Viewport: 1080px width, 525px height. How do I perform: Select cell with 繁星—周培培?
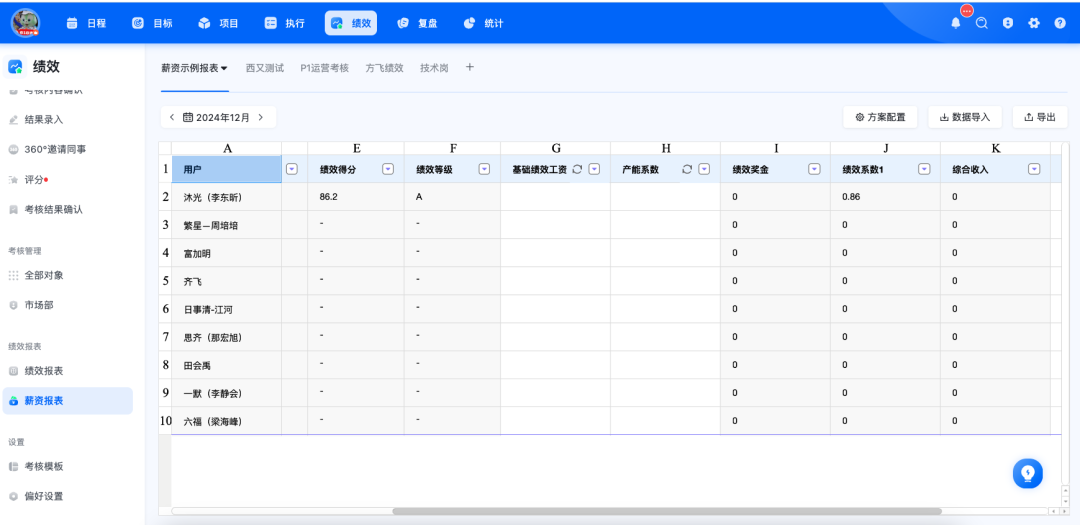227,225
